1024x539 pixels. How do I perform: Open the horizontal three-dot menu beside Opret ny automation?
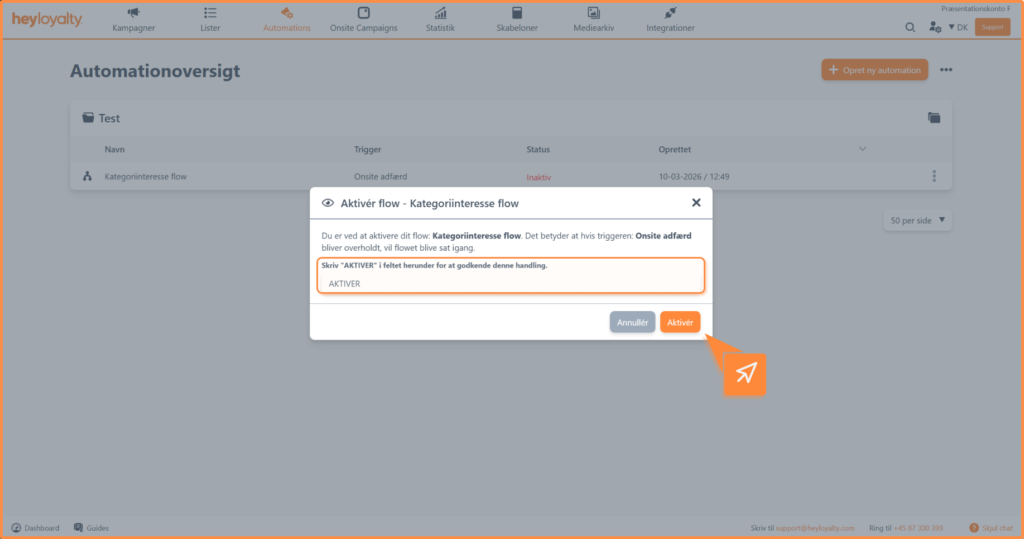[946, 70]
